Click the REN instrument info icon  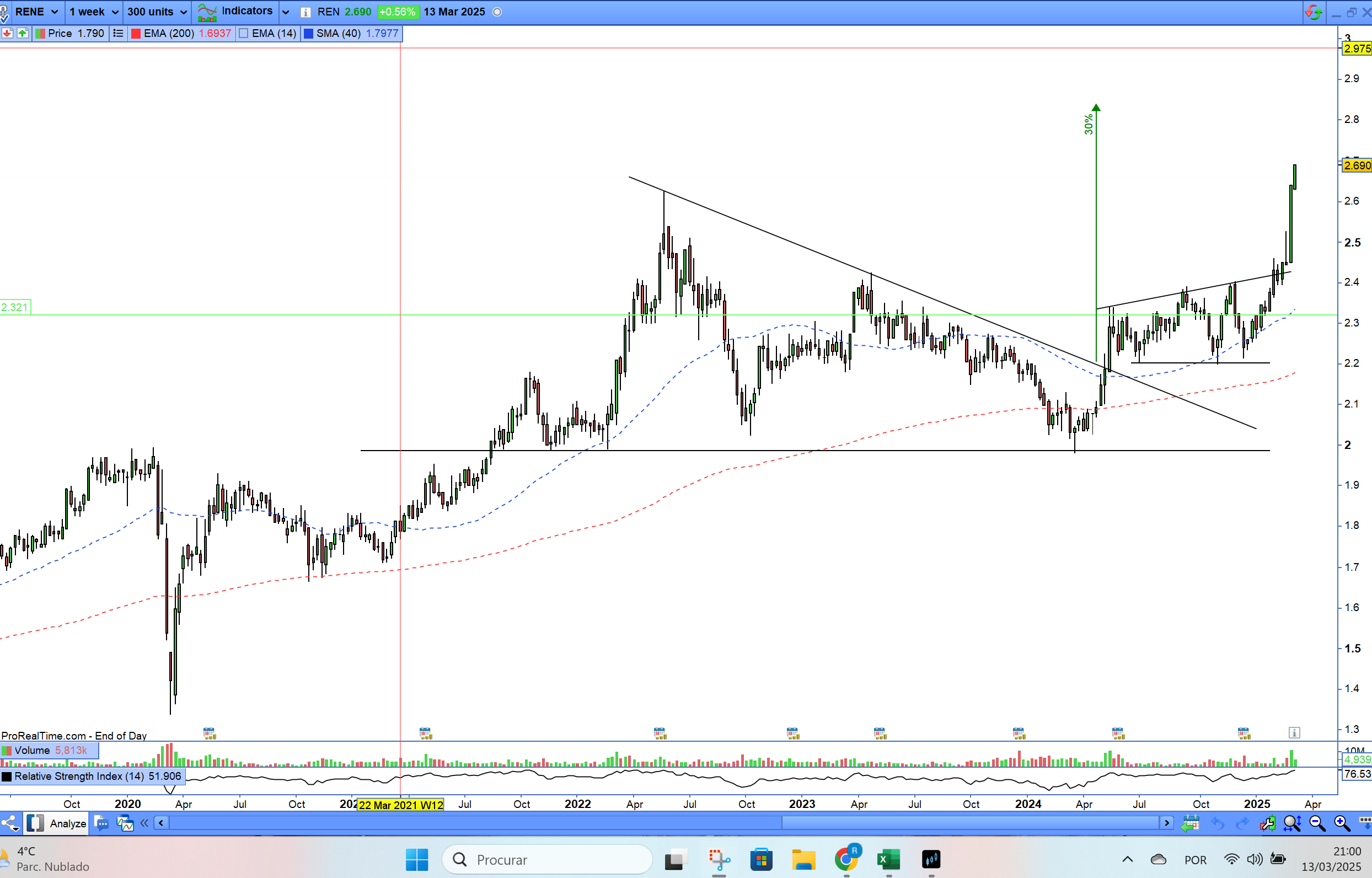[x=306, y=12]
